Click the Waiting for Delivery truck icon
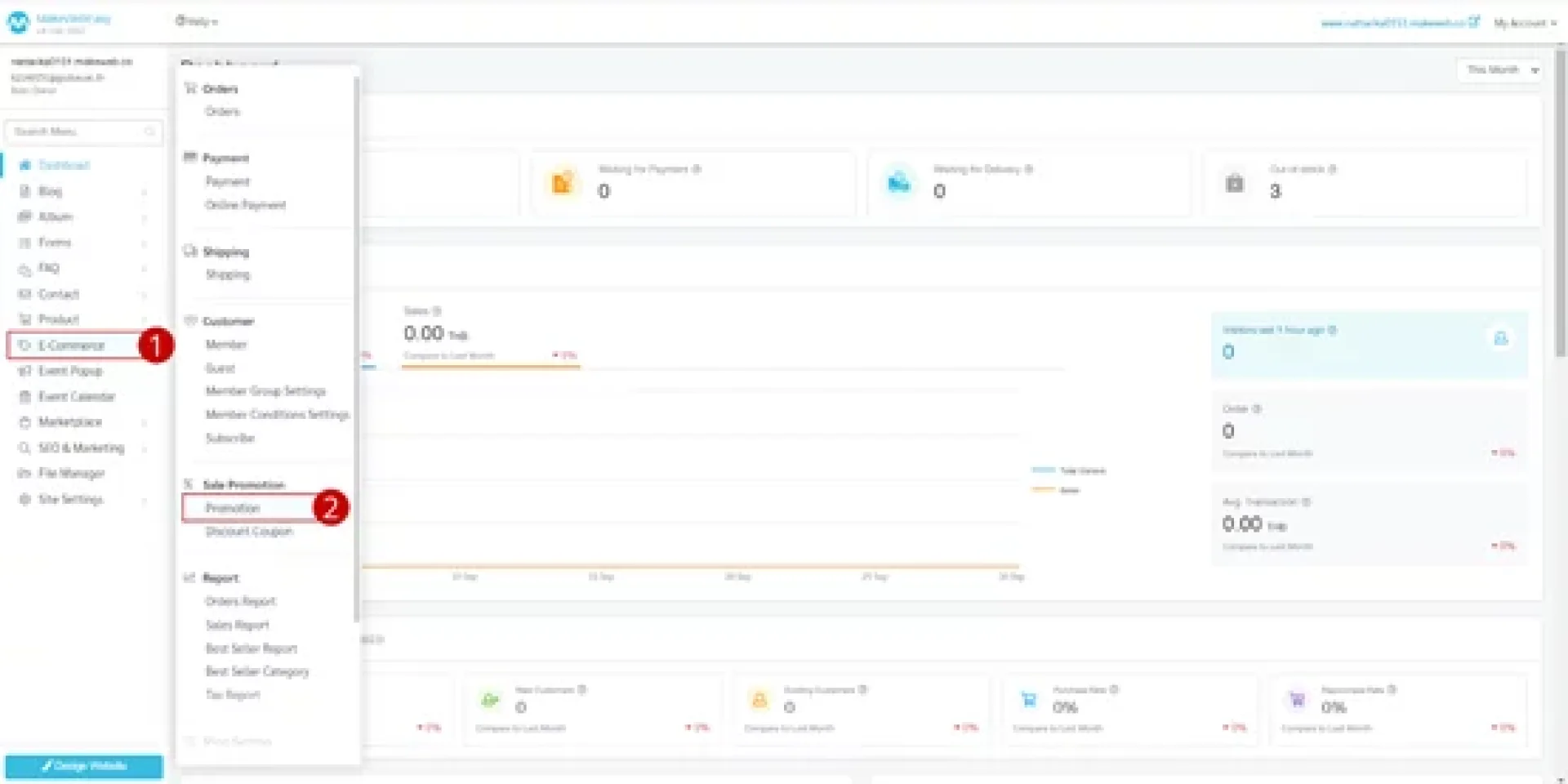Viewport: 1568px width, 784px height. pos(898,183)
